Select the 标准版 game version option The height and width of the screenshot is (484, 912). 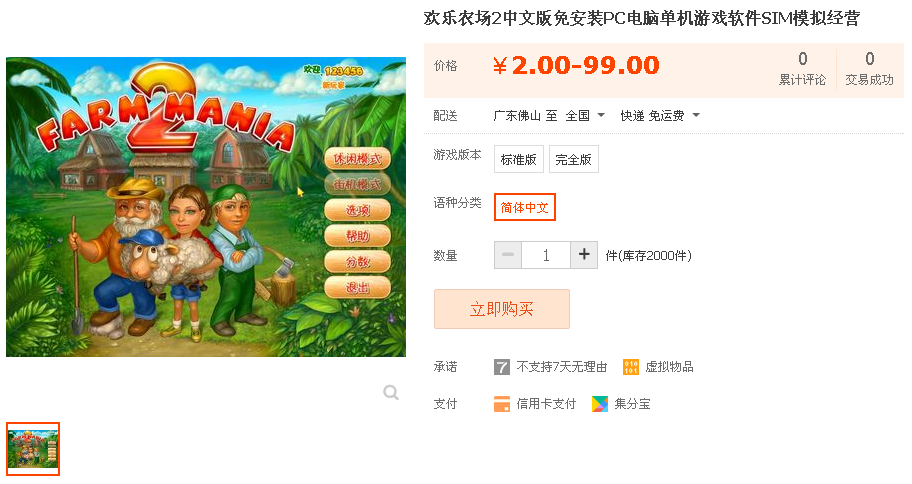tap(519, 159)
